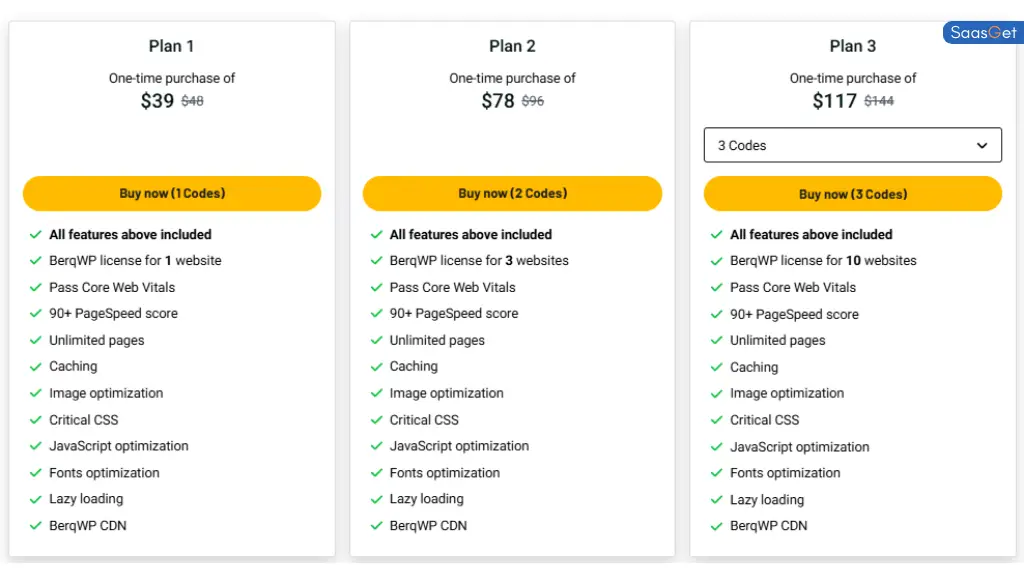The width and height of the screenshot is (1024, 576).
Task: Open the 3 Codes dropdown
Action: 852,145
